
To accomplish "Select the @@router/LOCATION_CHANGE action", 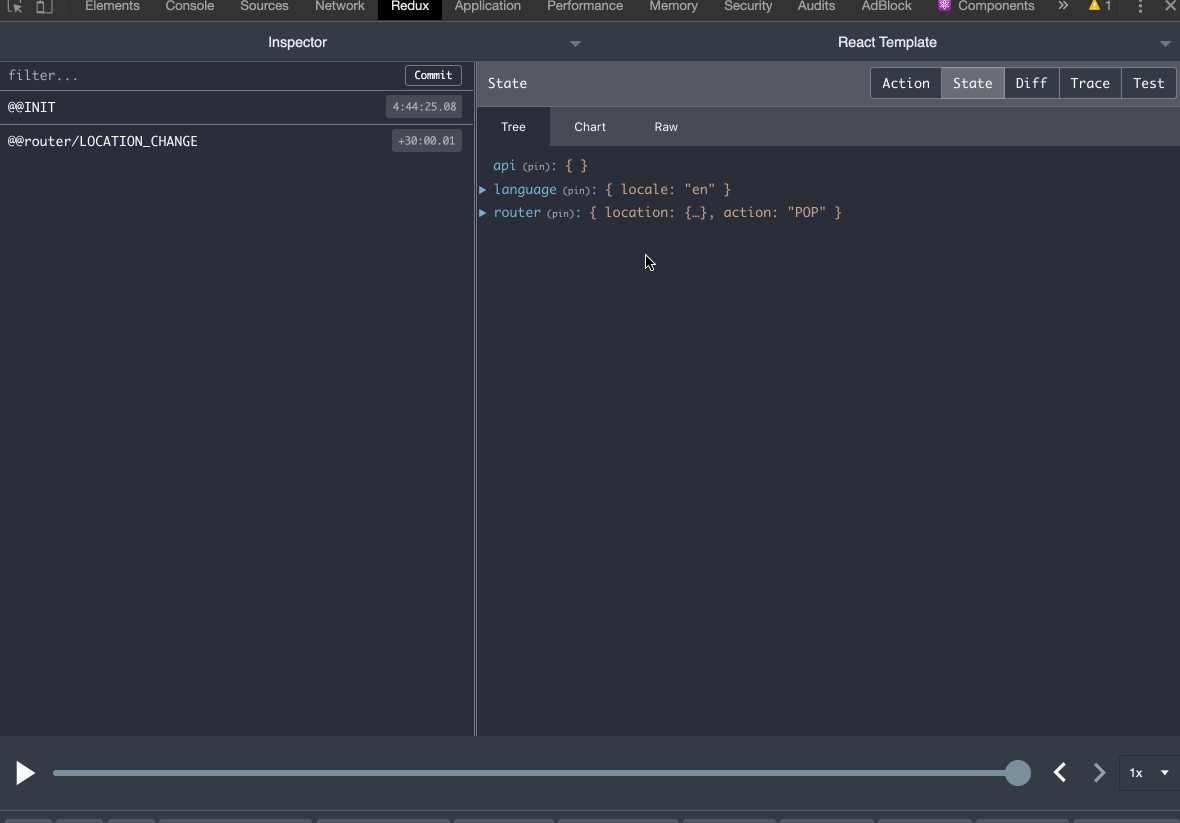I will 236,141.
